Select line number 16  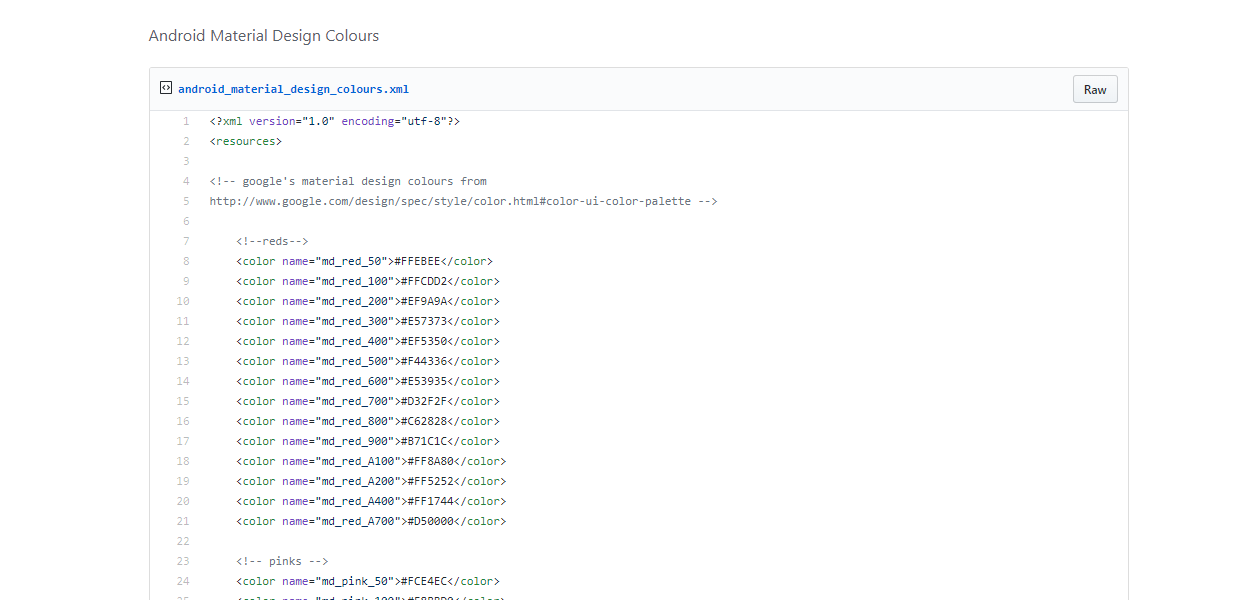click(x=183, y=421)
